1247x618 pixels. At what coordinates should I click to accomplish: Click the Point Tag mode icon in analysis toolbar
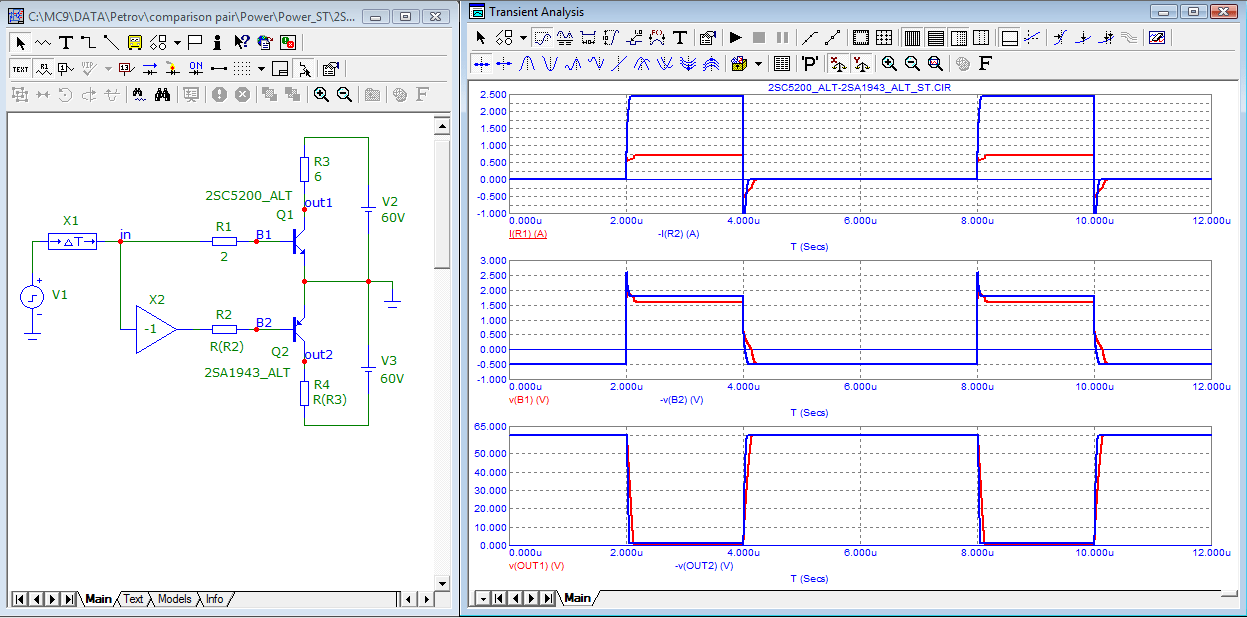(635, 38)
